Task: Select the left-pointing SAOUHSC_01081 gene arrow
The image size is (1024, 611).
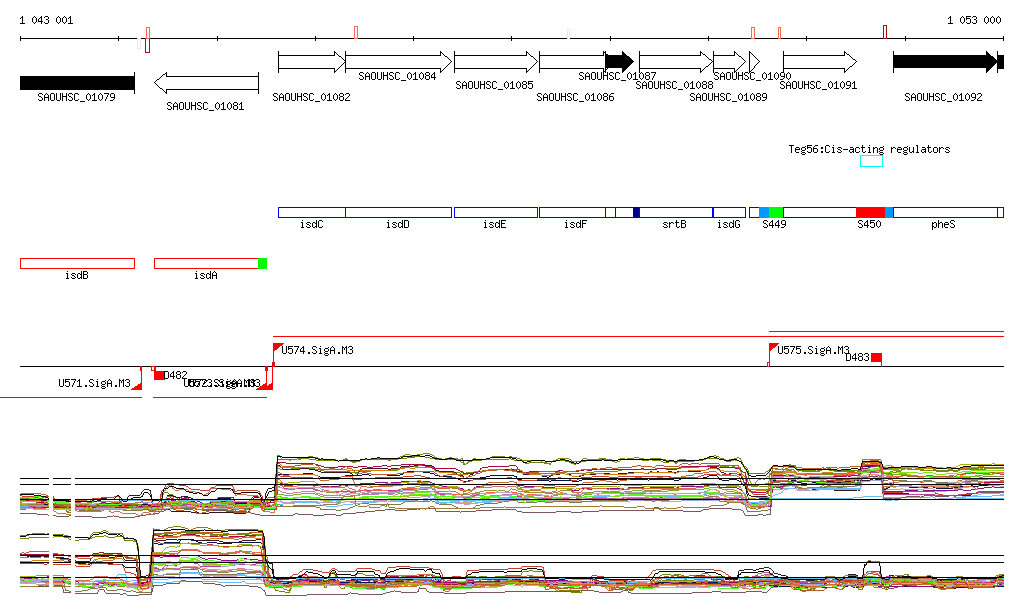Action: [207, 83]
